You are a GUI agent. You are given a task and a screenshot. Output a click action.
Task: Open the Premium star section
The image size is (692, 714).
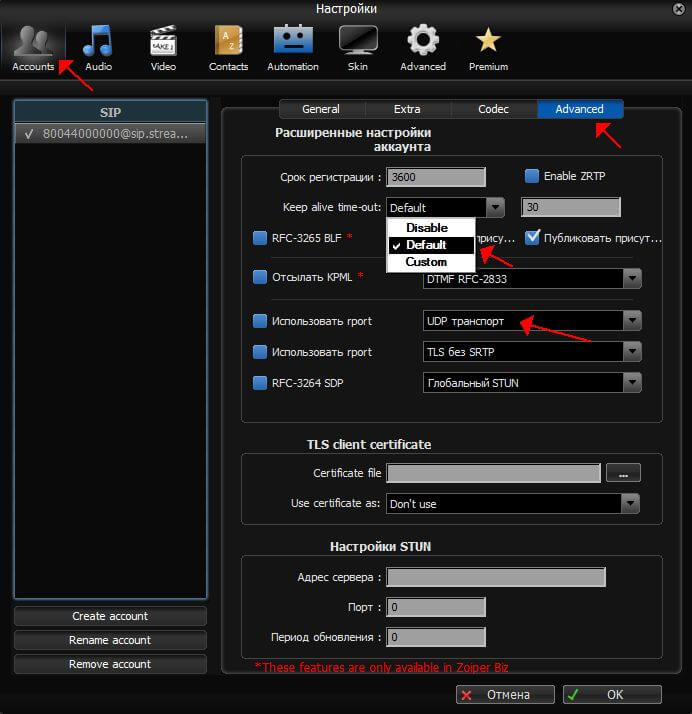[488, 48]
